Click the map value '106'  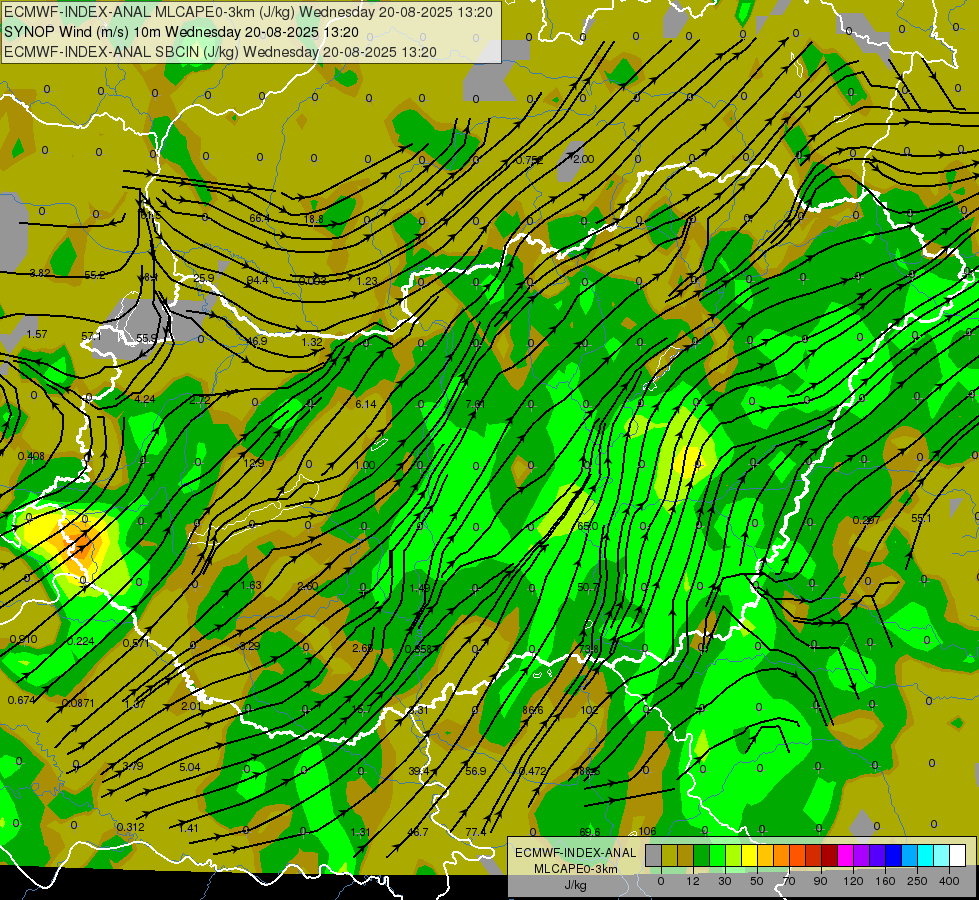pyautogui.click(x=647, y=831)
